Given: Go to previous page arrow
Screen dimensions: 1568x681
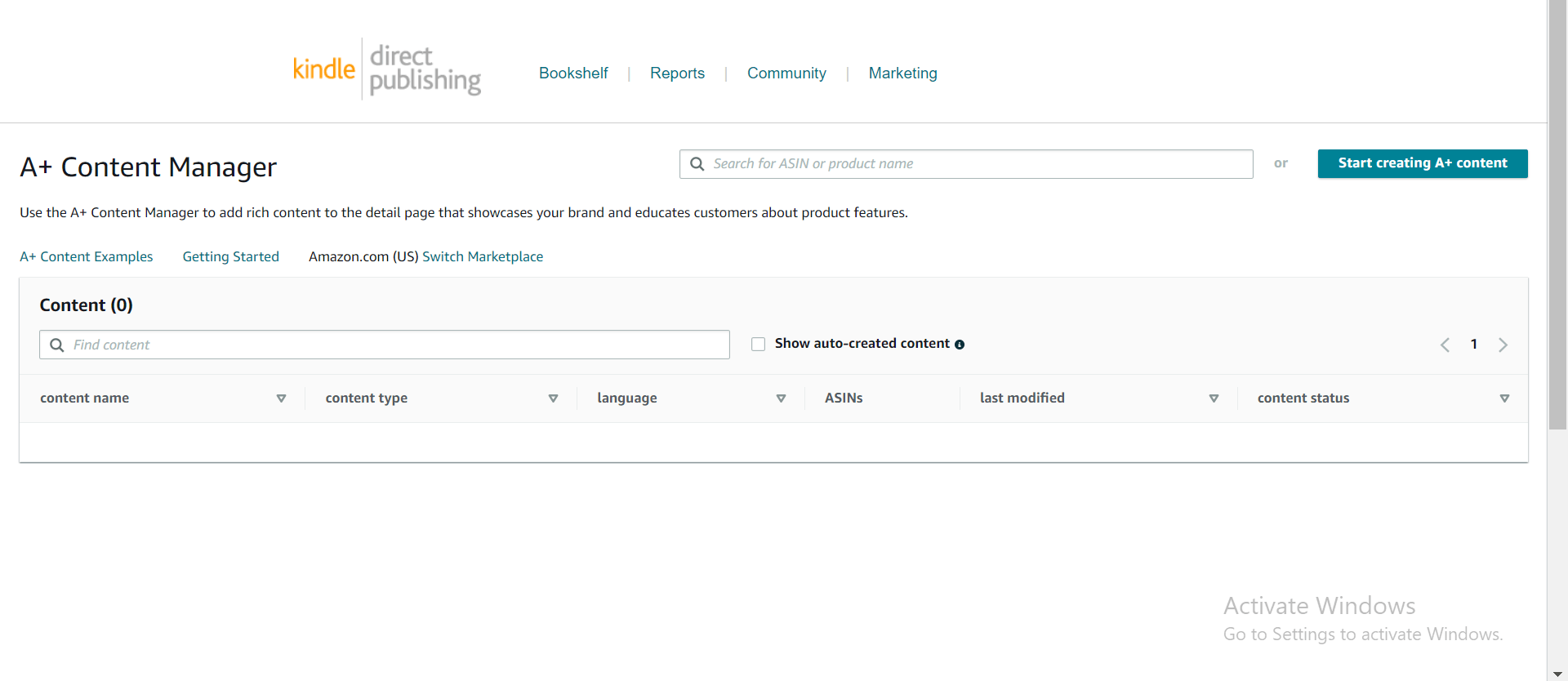Looking at the screenshot, I should (1445, 345).
